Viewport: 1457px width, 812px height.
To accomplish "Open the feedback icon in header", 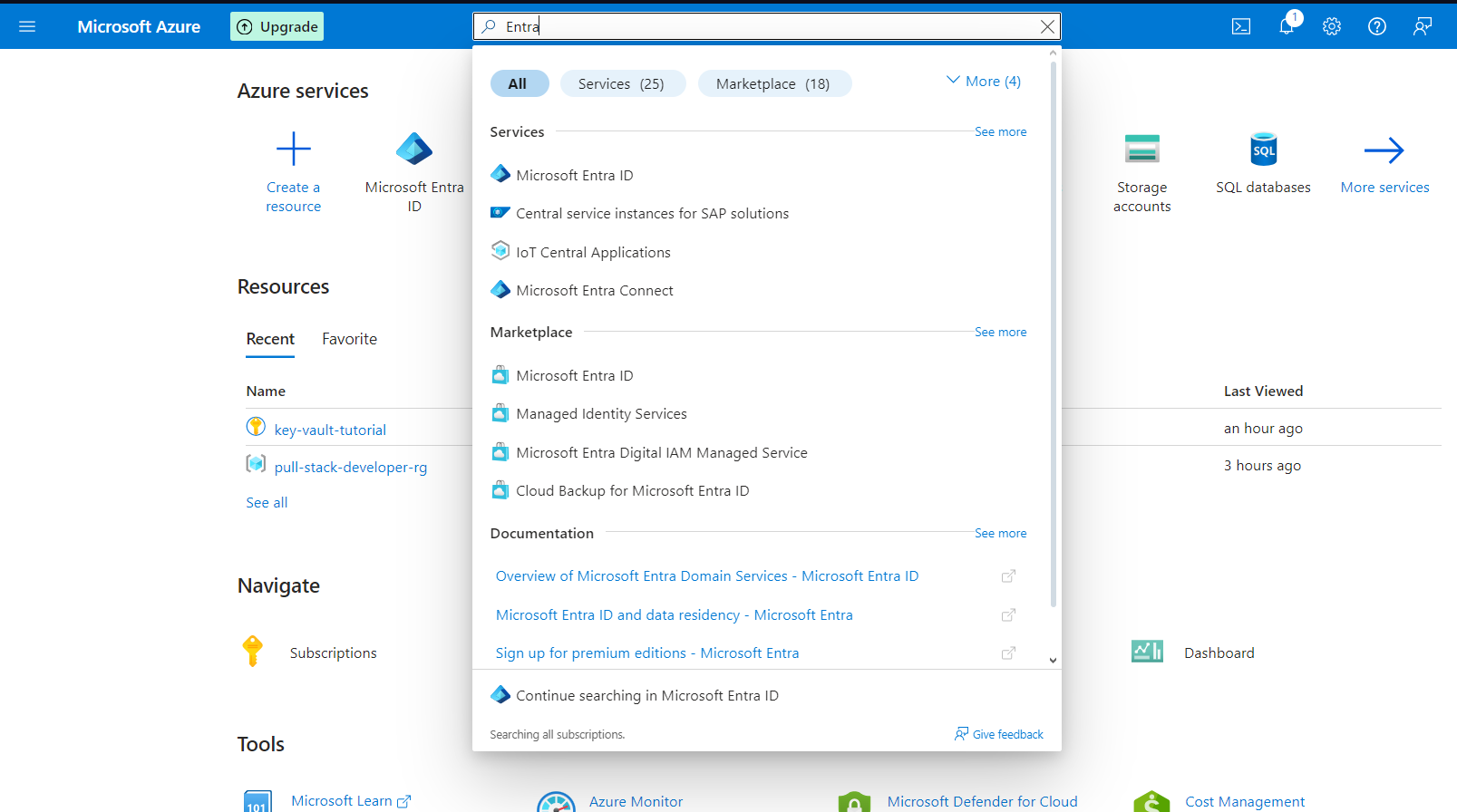I will (x=1423, y=26).
